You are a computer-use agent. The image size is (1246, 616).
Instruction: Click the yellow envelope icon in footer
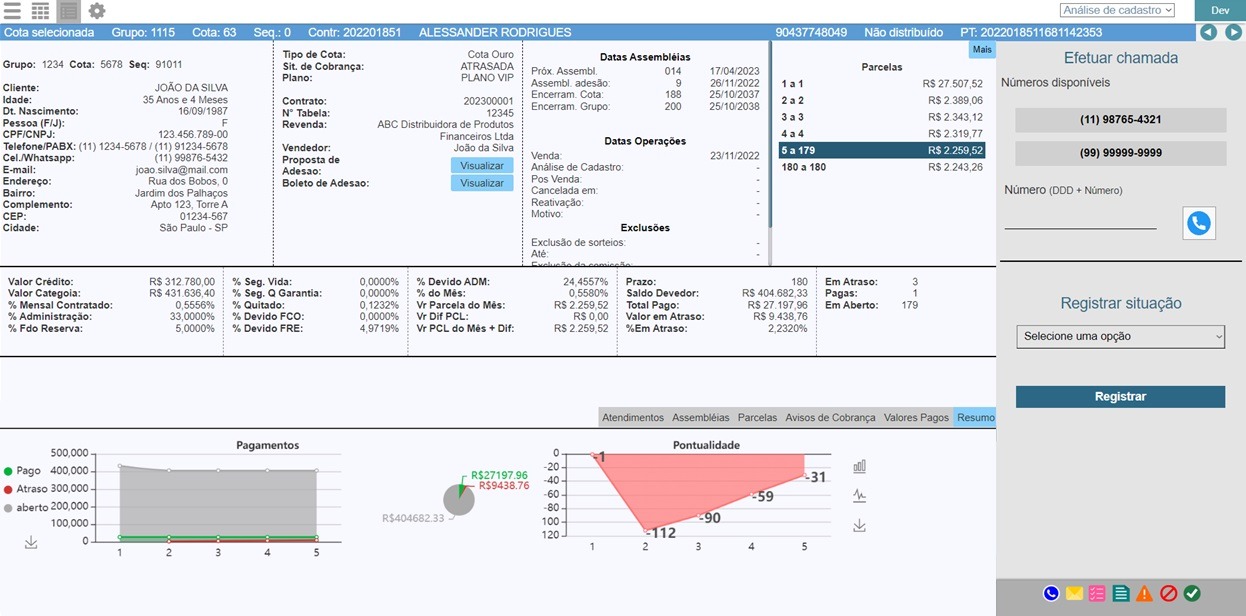point(1074,594)
